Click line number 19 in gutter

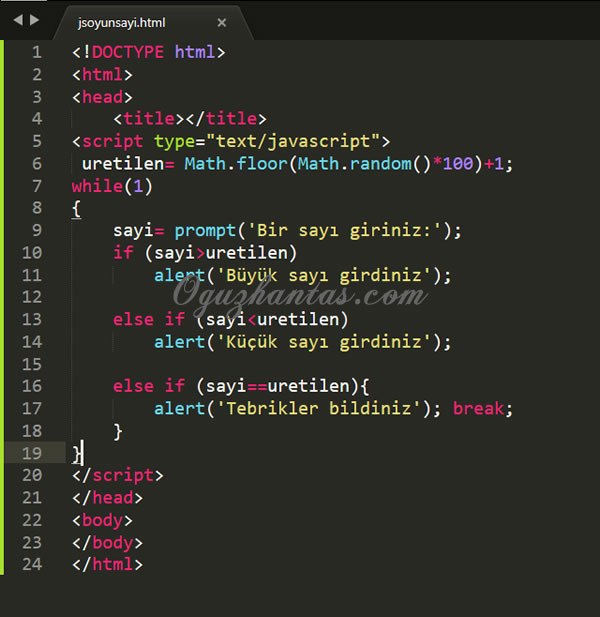[32, 453]
